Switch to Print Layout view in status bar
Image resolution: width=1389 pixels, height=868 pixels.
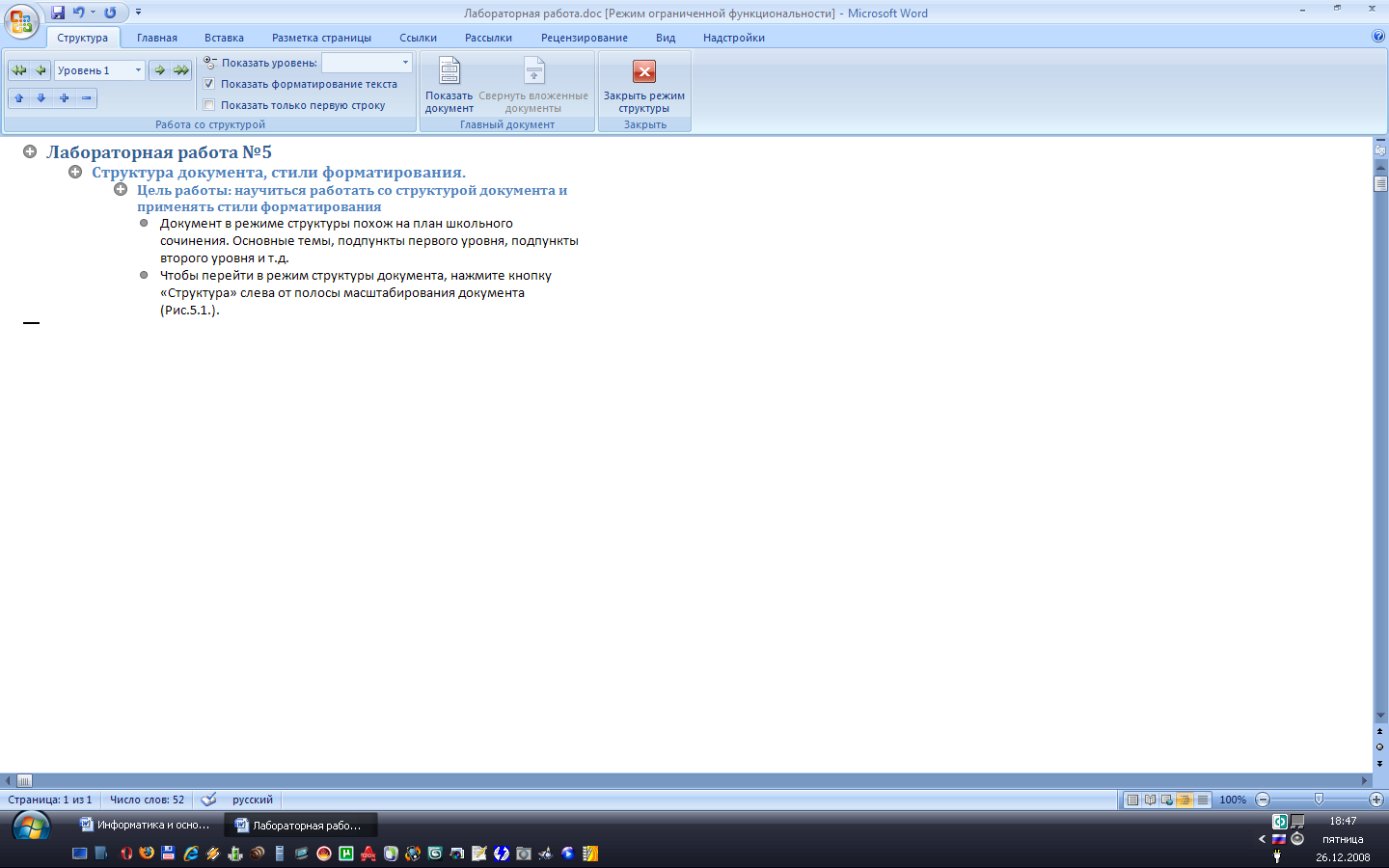1132,800
